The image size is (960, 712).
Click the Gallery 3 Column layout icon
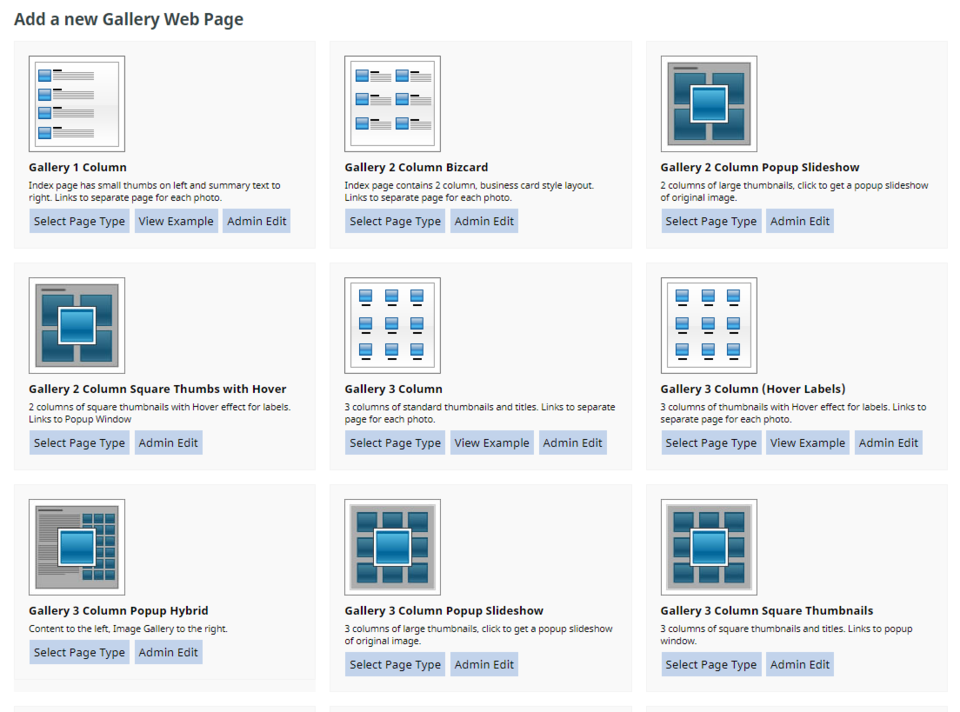(393, 326)
